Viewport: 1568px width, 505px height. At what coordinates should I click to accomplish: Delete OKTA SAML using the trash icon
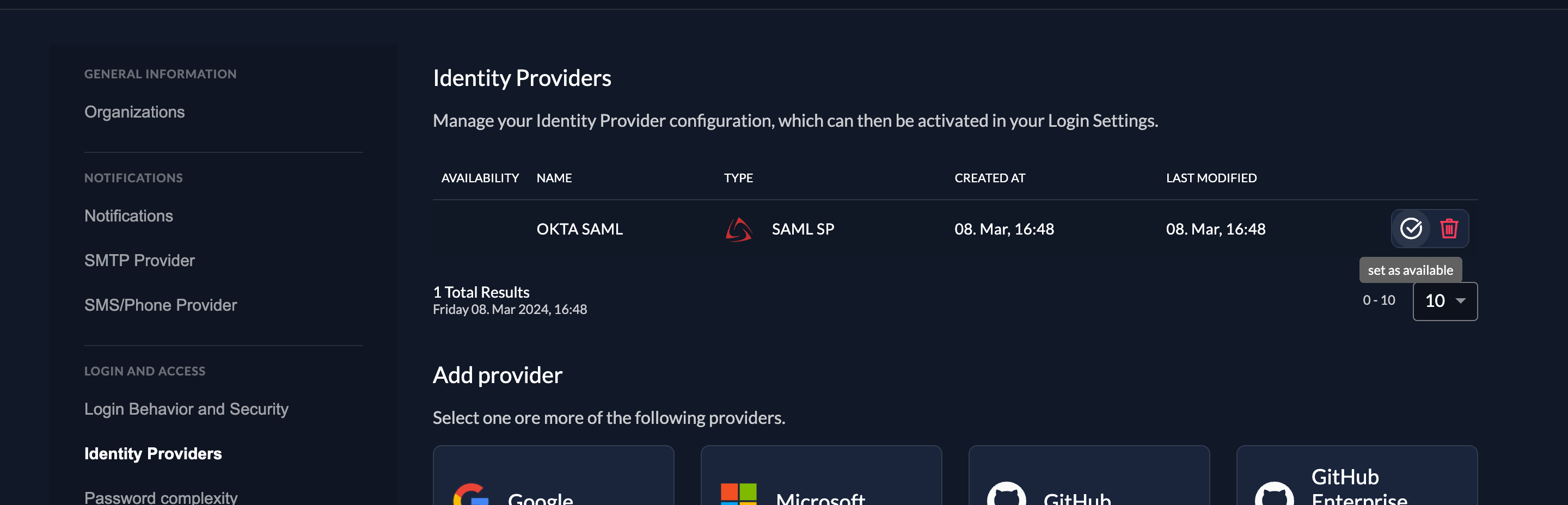1449,229
